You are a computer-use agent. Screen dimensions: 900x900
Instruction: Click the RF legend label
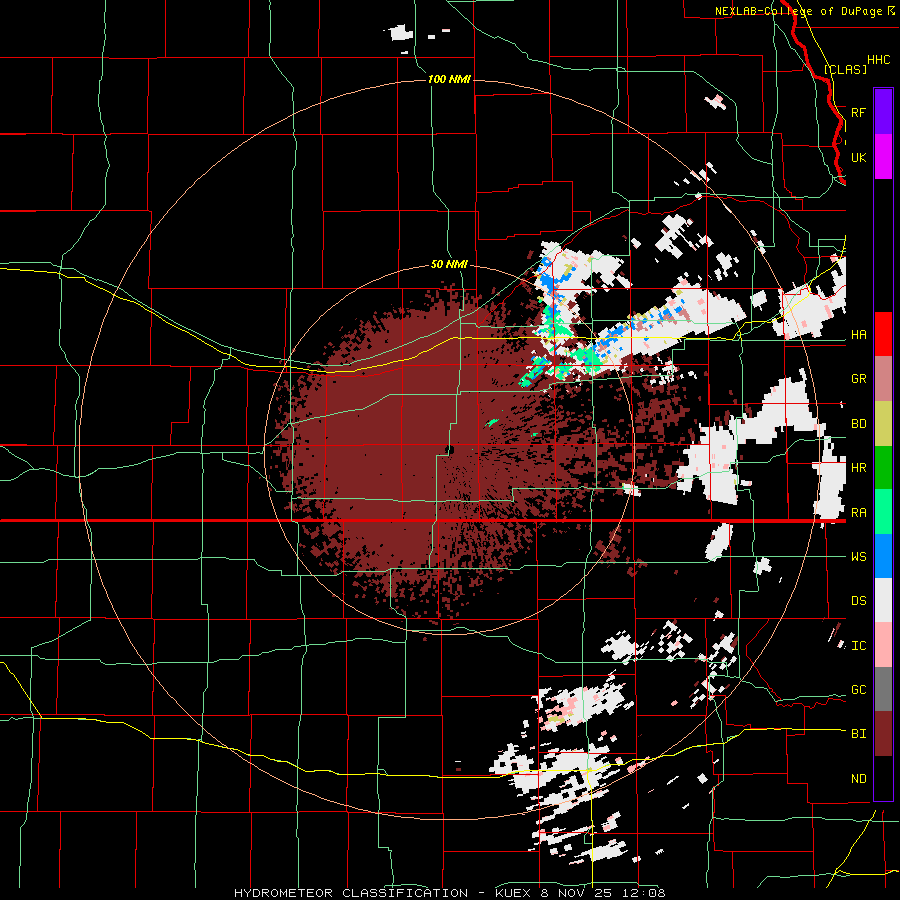858,112
